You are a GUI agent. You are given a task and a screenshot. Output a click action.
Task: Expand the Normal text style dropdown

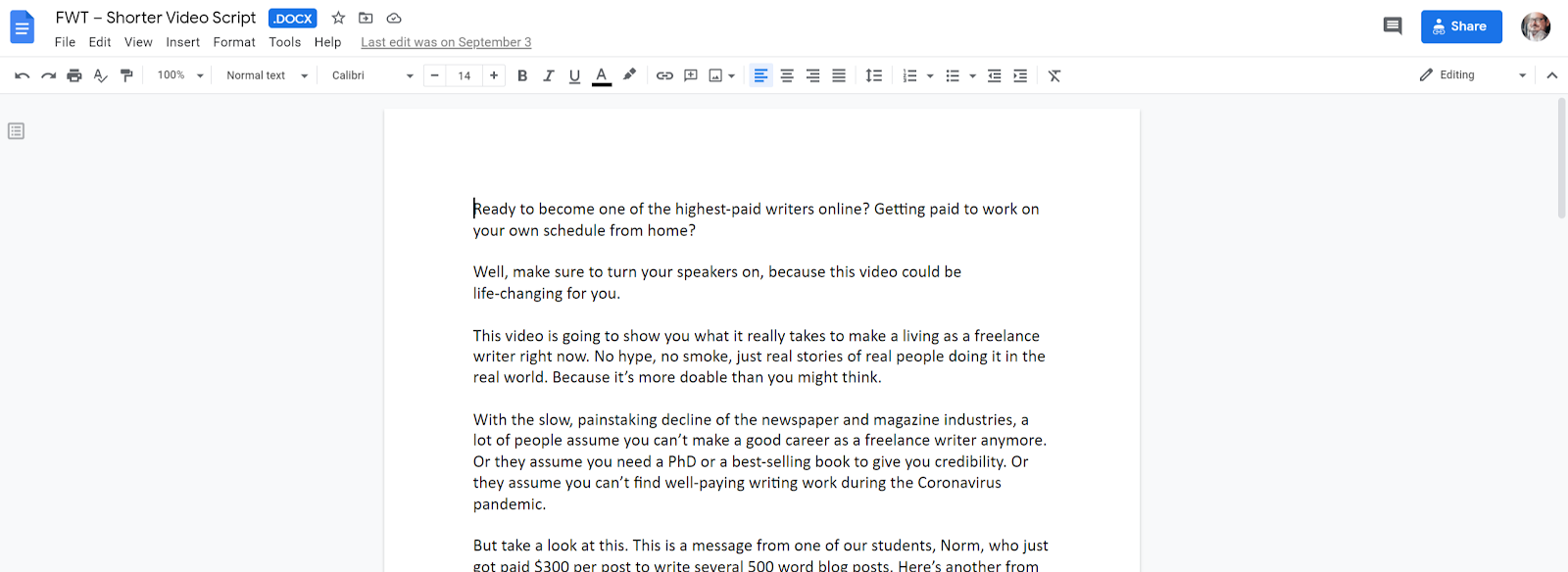(267, 75)
